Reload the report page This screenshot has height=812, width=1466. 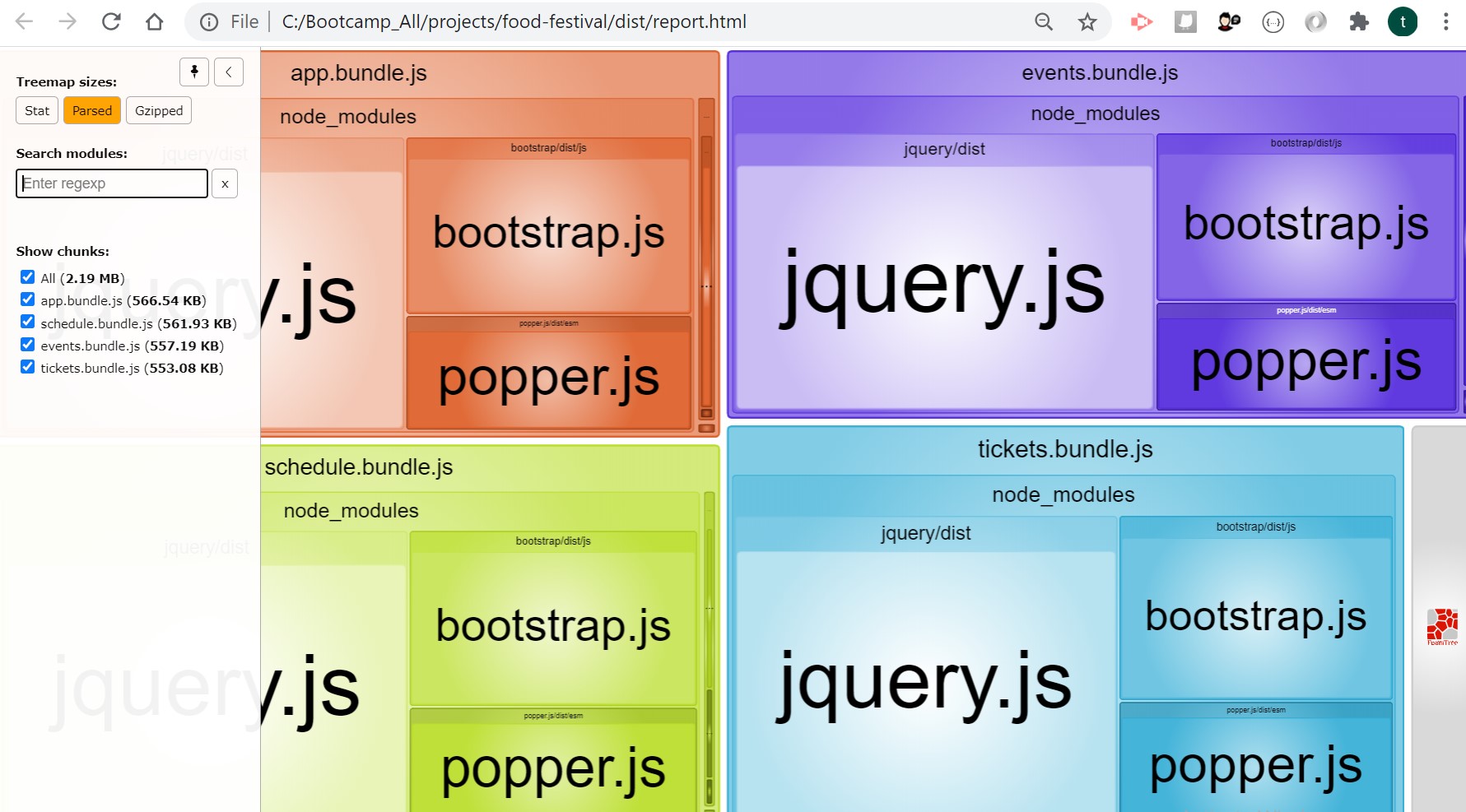tap(111, 22)
